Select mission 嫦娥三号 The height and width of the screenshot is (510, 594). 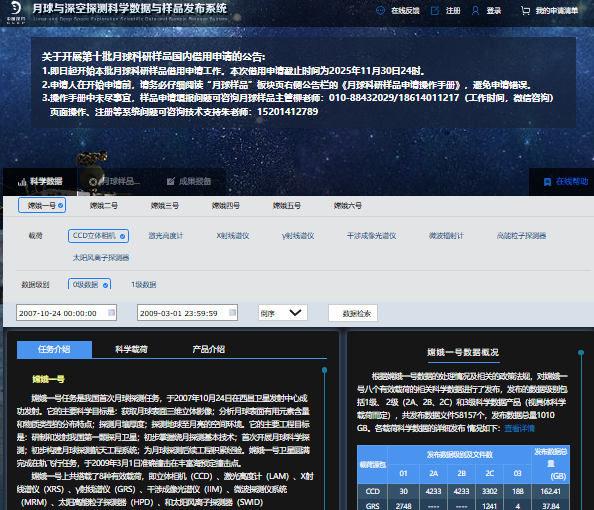(164, 205)
